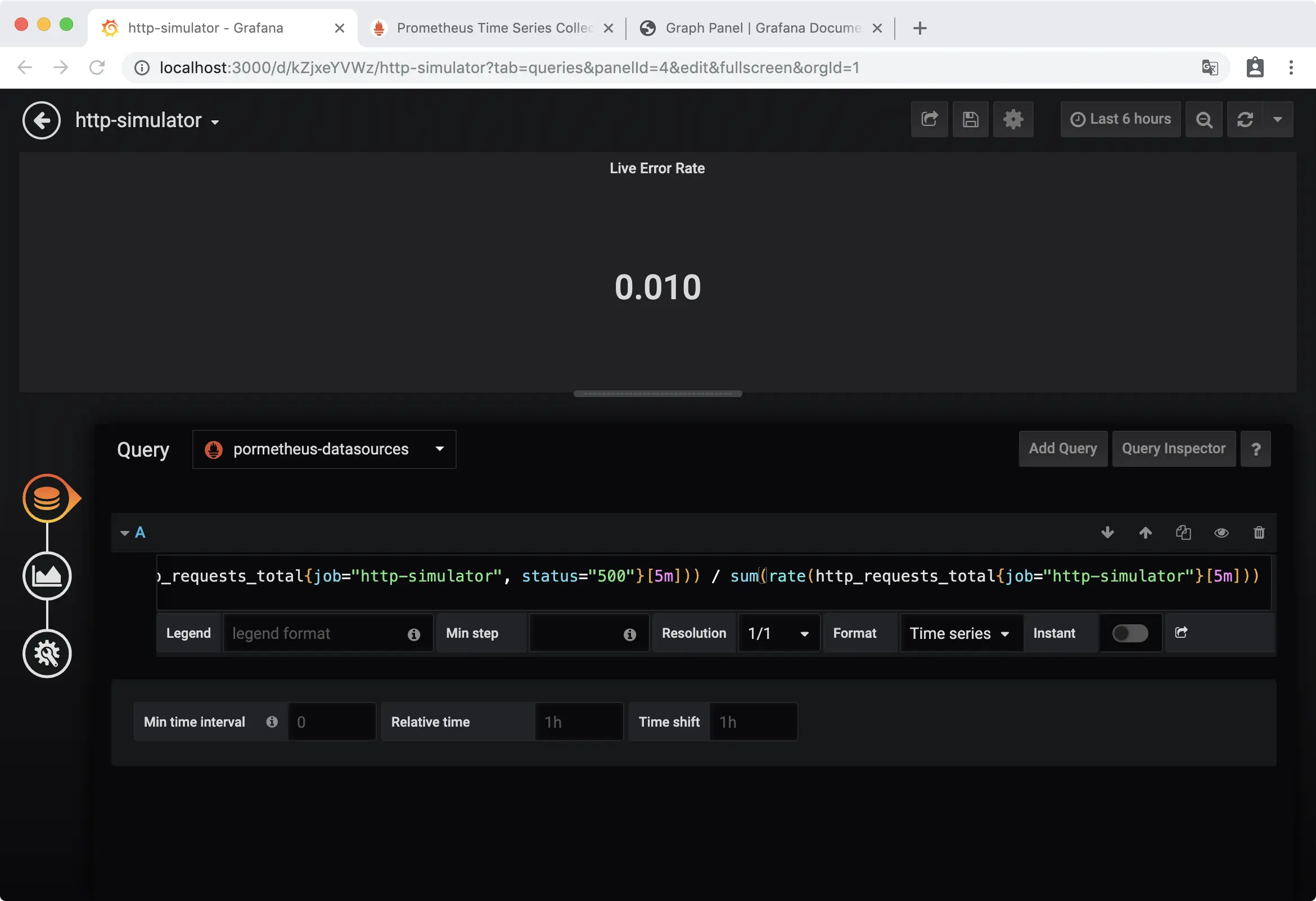Toggle query A visibility eye icon
Screen dimensions: 1316x901
[x=1222, y=533]
